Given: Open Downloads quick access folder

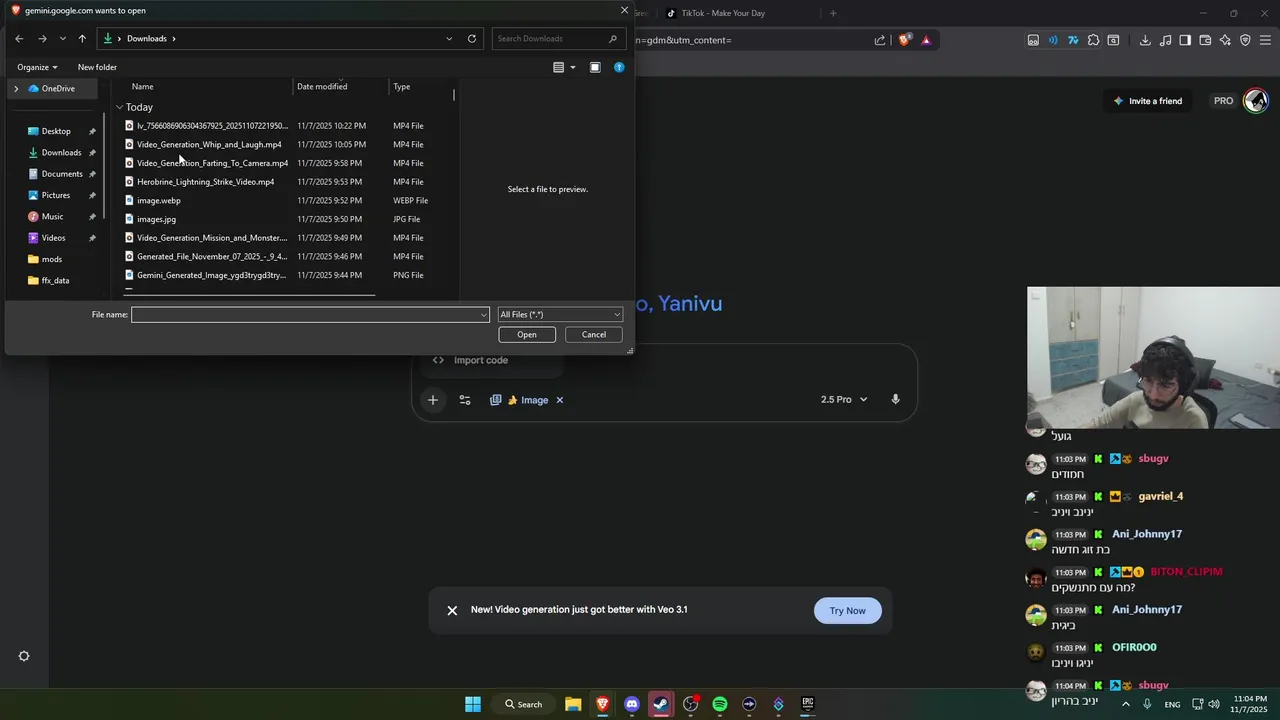Looking at the screenshot, I should pos(61,153).
